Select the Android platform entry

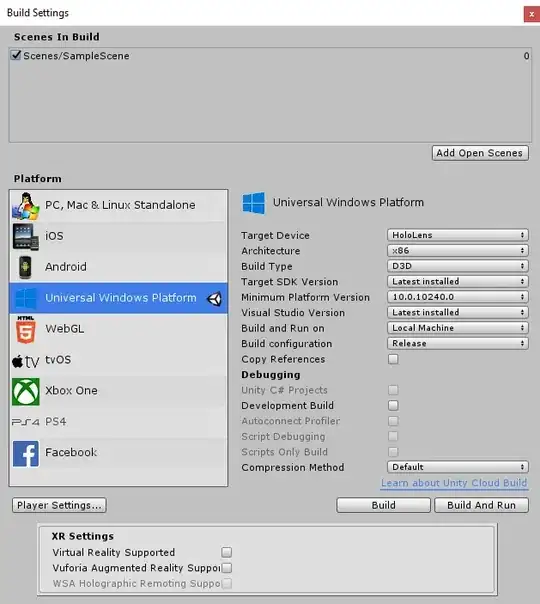(119, 267)
